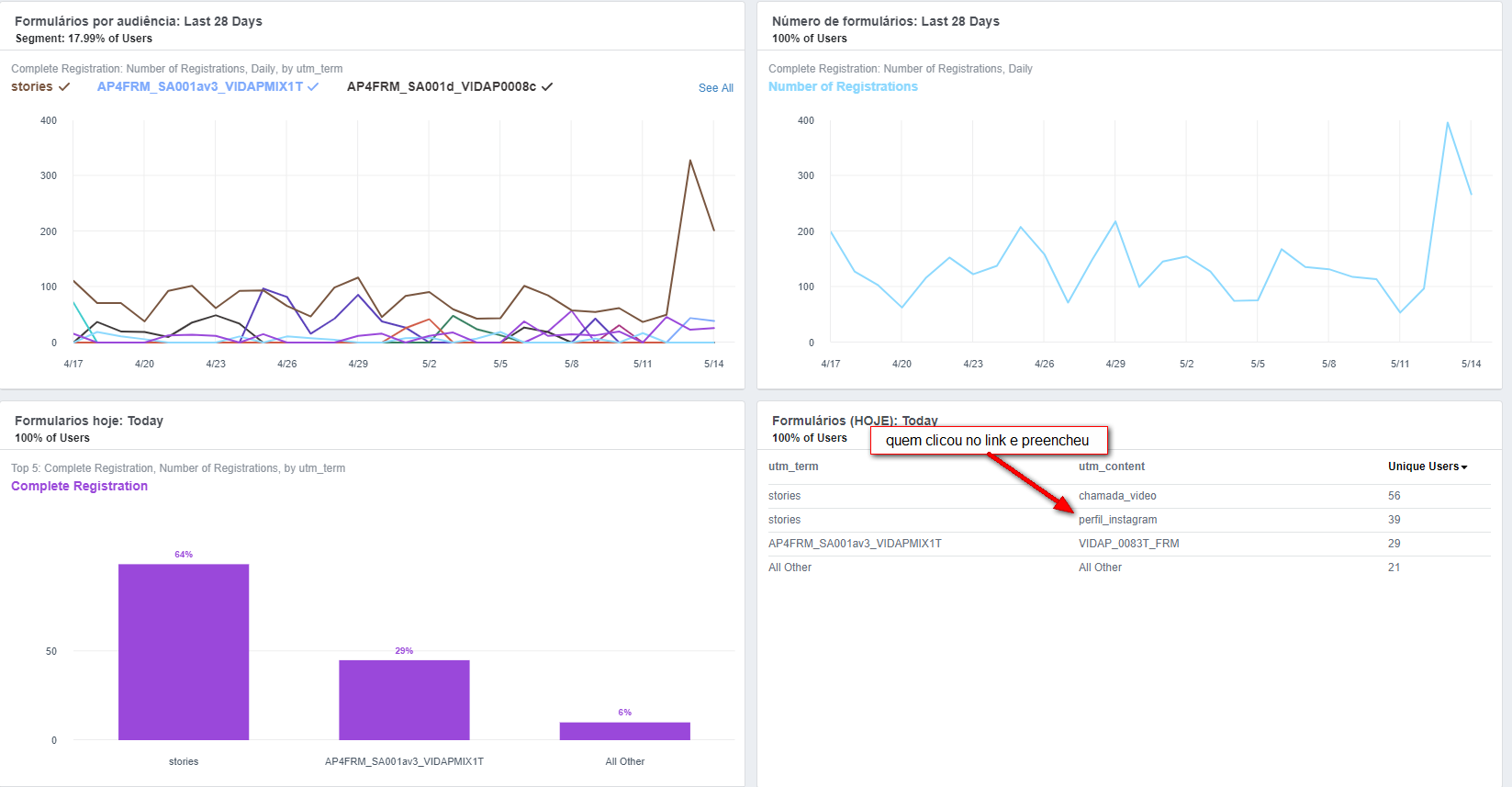Click the brown line's peak above 300

tap(690, 162)
